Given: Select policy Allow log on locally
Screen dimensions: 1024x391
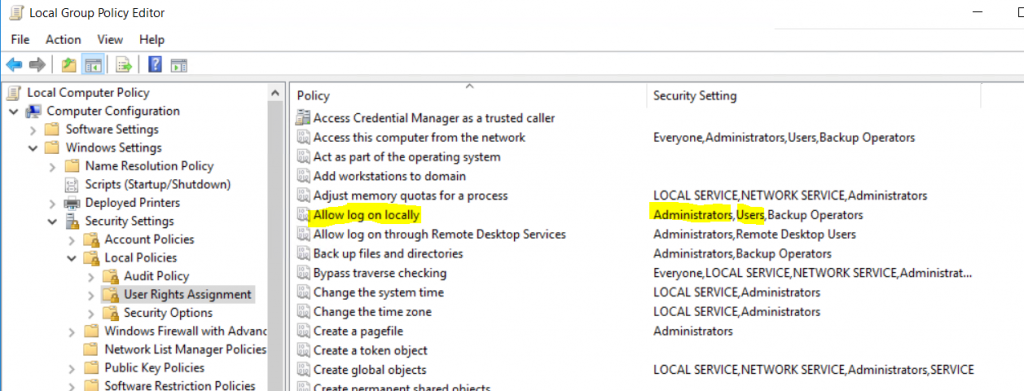Looking at the screenshot, I should click(x=366, y=215).
